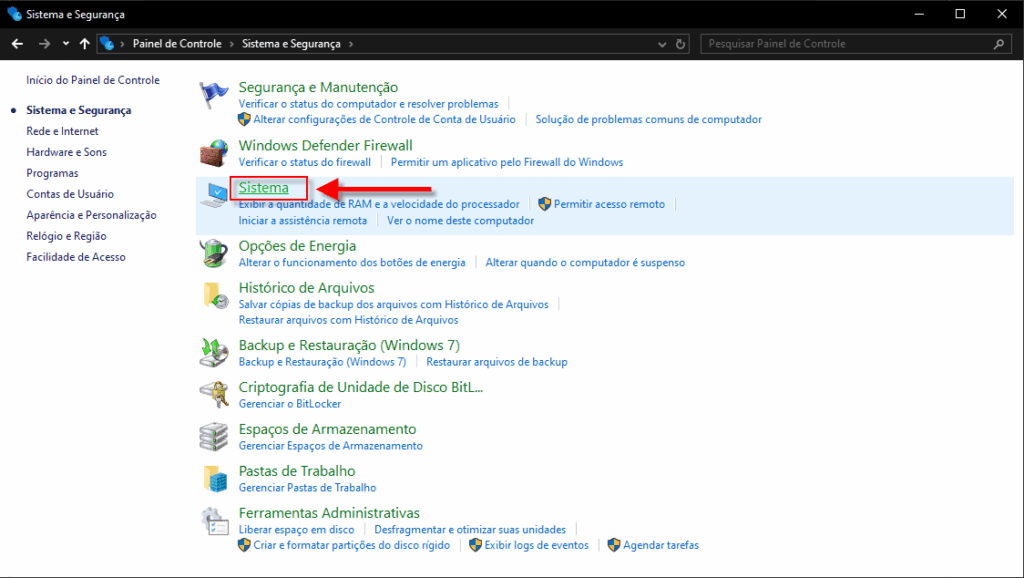Open the Ferramentas Administrativas gear icon
1024x578 pixels.
(215, 521)
